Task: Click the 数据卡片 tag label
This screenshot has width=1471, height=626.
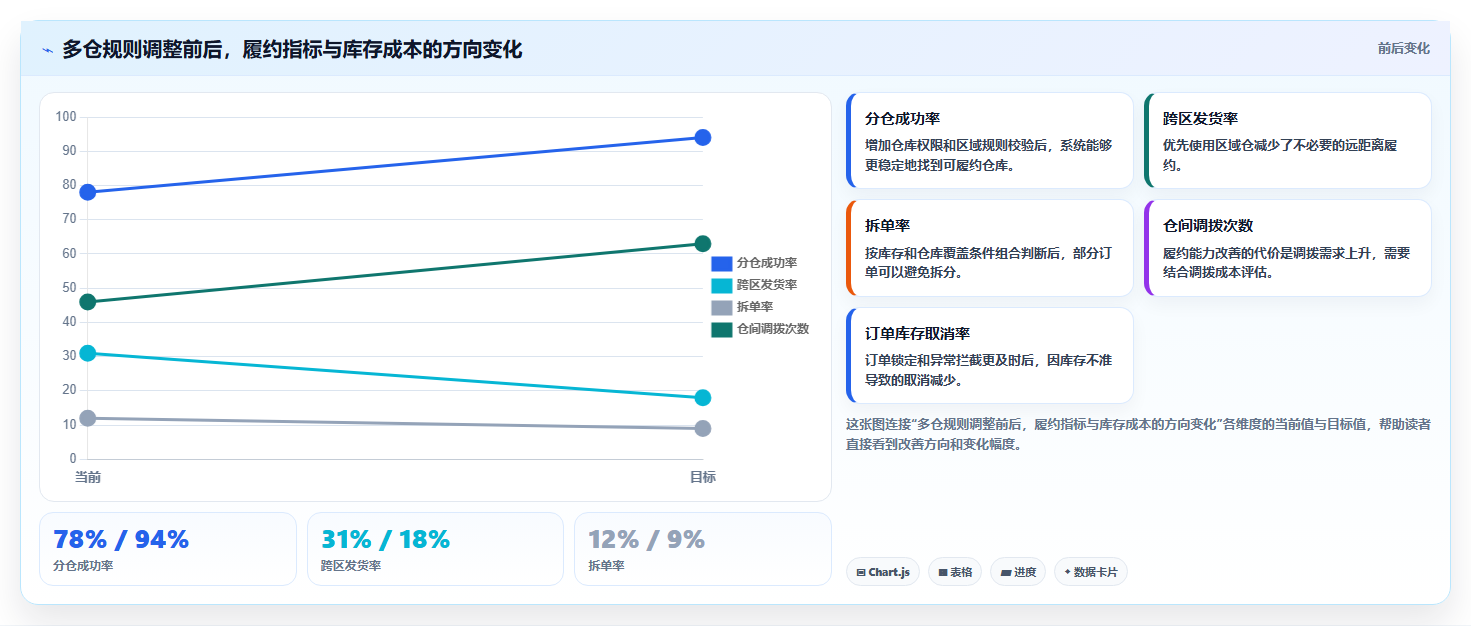Action: point(1096,573)
